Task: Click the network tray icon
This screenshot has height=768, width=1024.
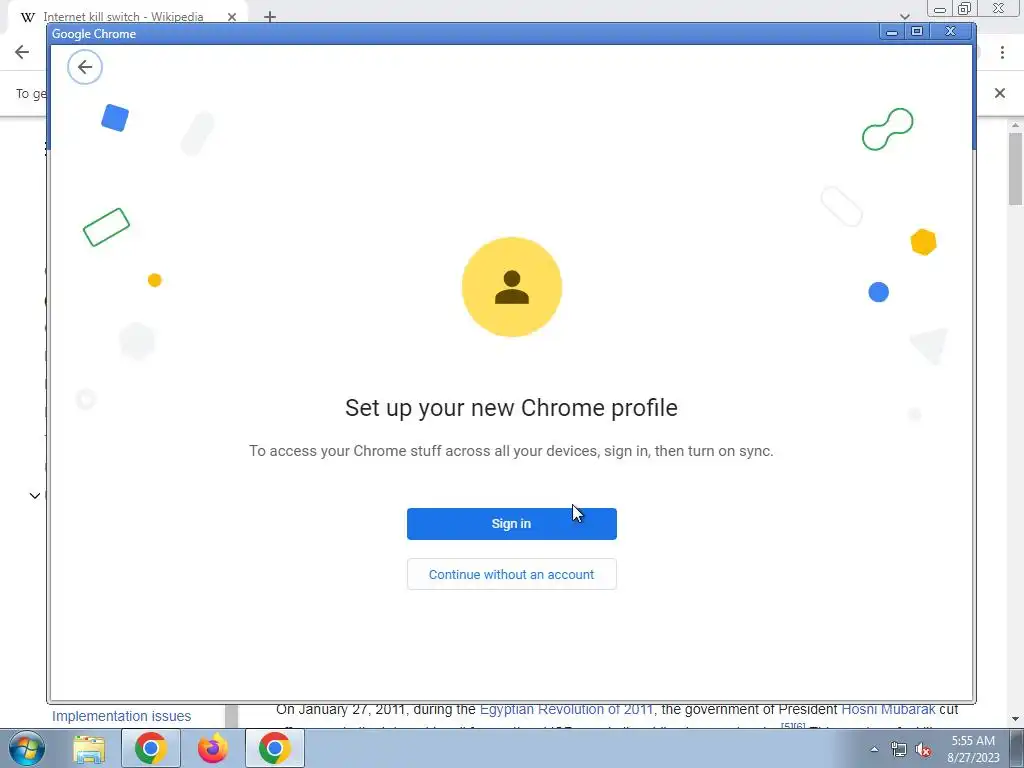Action: coord(899,749)
